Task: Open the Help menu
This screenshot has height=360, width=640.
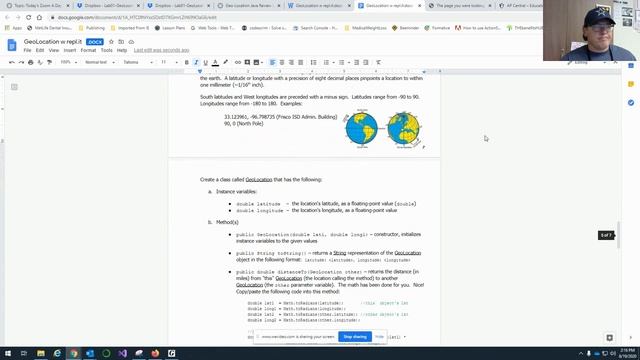Action: pos(122,50)
